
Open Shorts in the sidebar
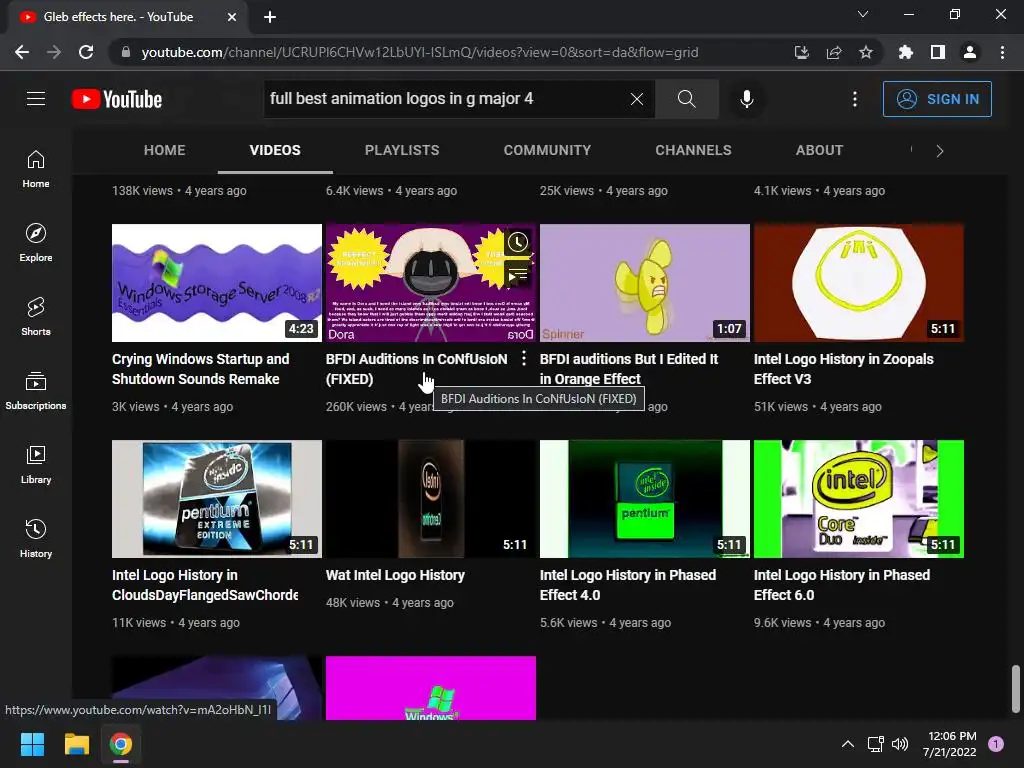(36, 317)
